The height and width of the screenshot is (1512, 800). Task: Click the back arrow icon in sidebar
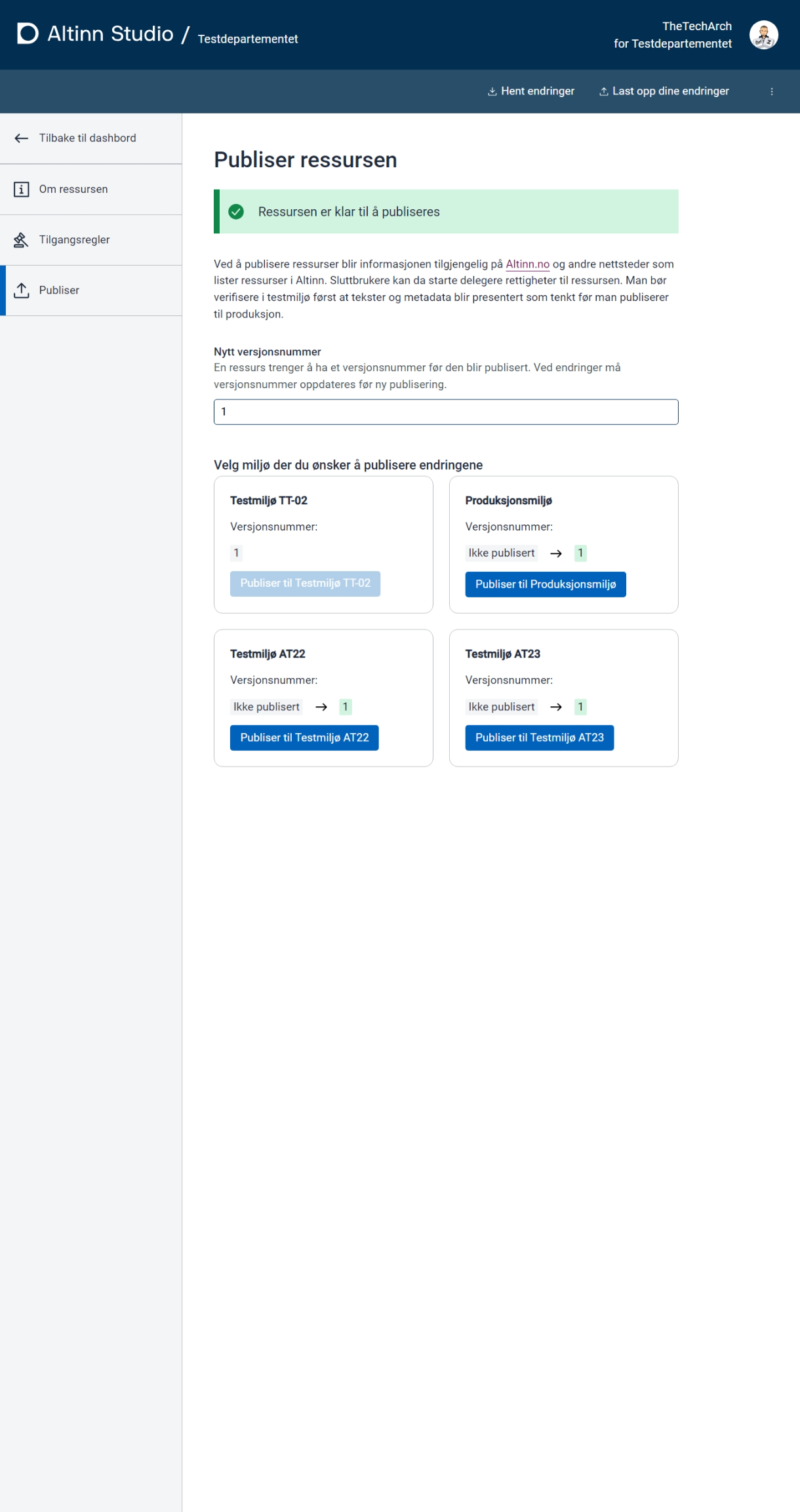[x=22, y=138]
